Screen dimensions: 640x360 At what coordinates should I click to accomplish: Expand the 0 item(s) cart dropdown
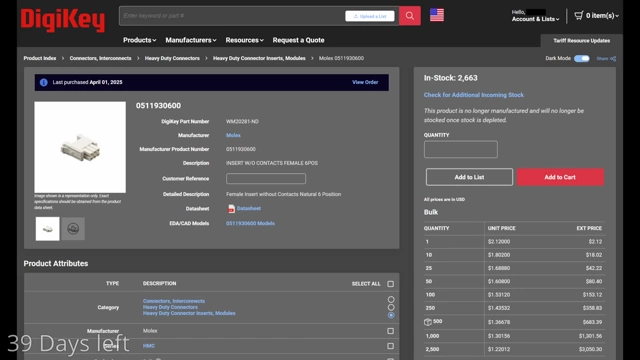point(602,16)
